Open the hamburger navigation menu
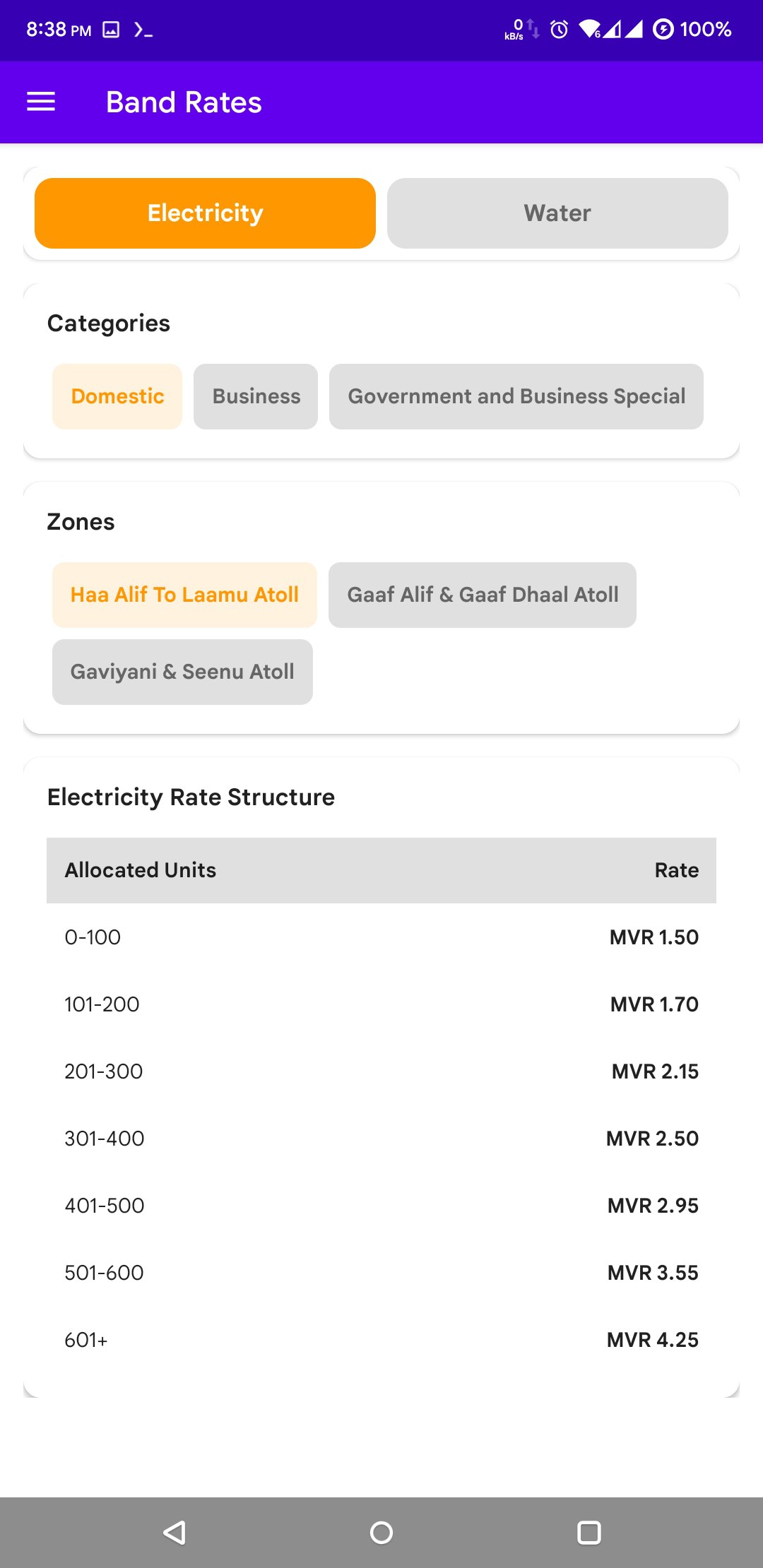 coord(41,102)
